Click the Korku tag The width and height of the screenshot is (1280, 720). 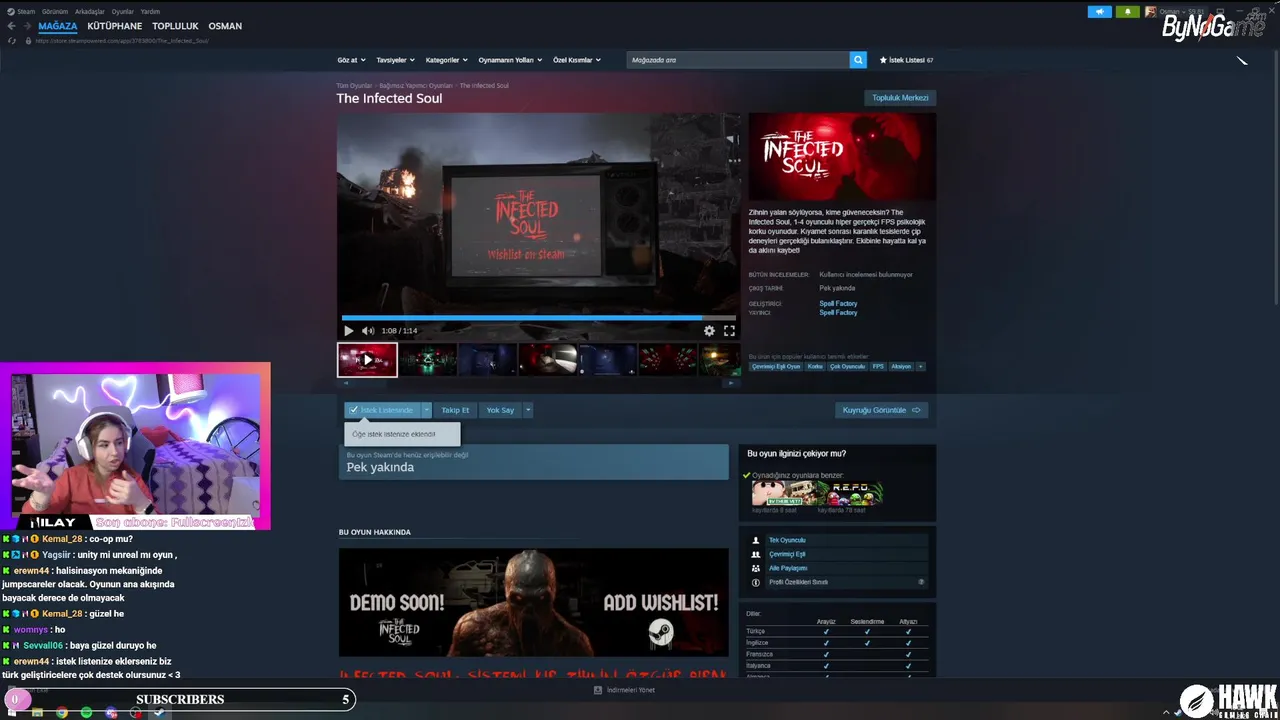815,366
